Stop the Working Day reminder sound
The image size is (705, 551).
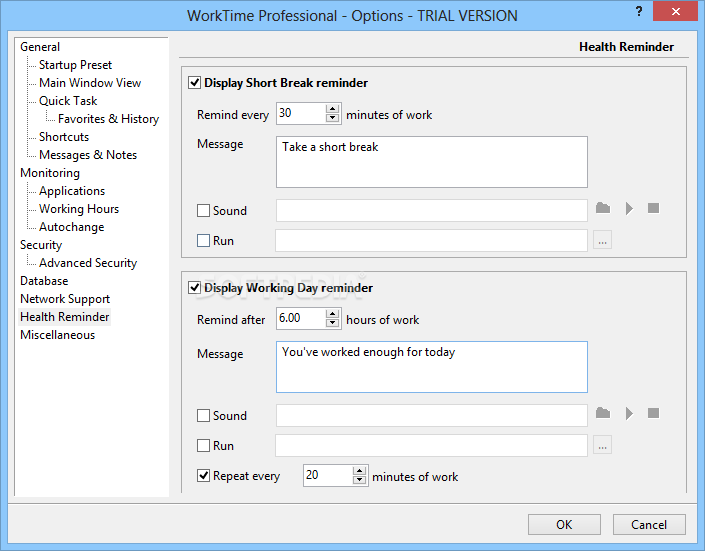653,413
